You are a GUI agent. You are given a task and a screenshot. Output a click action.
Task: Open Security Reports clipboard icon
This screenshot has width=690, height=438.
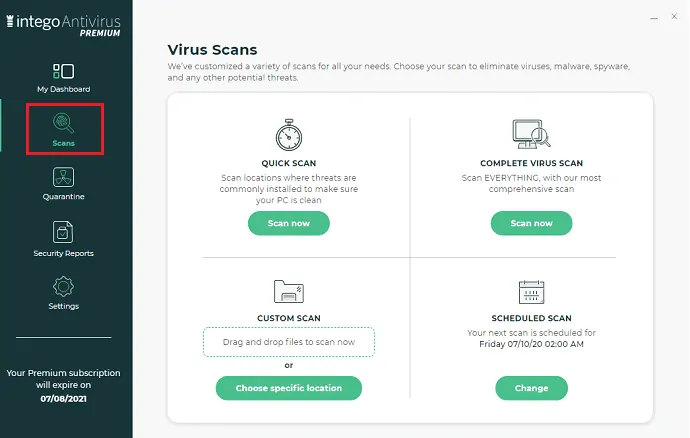click(63, 232)
